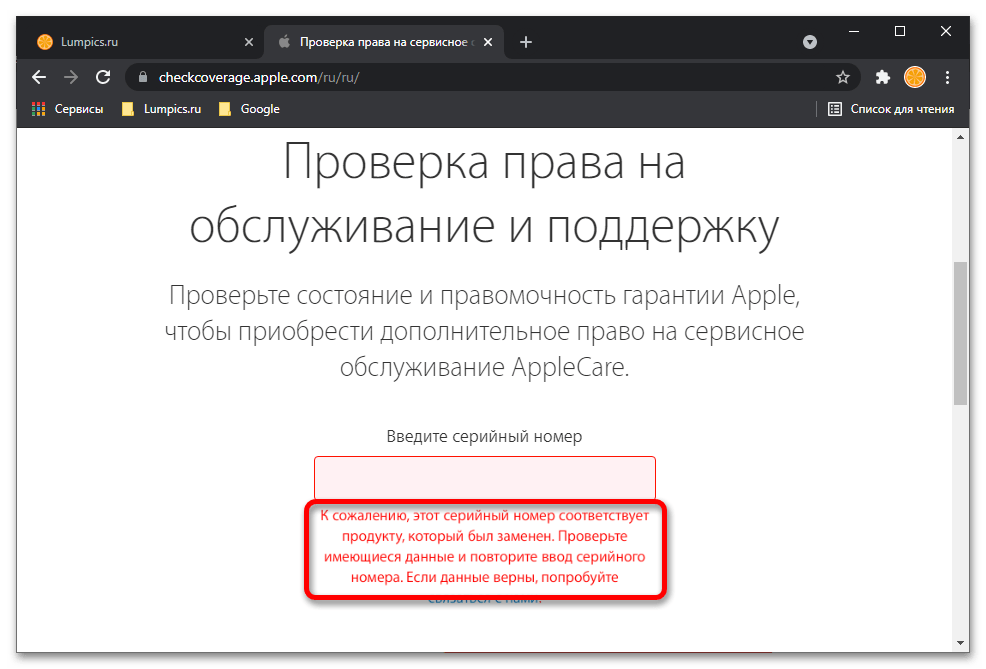Image resolution: width=986 pixels, height=669 pixels.
Task: Close the Apple coverage check tab
Action: (x=489, y=42)
